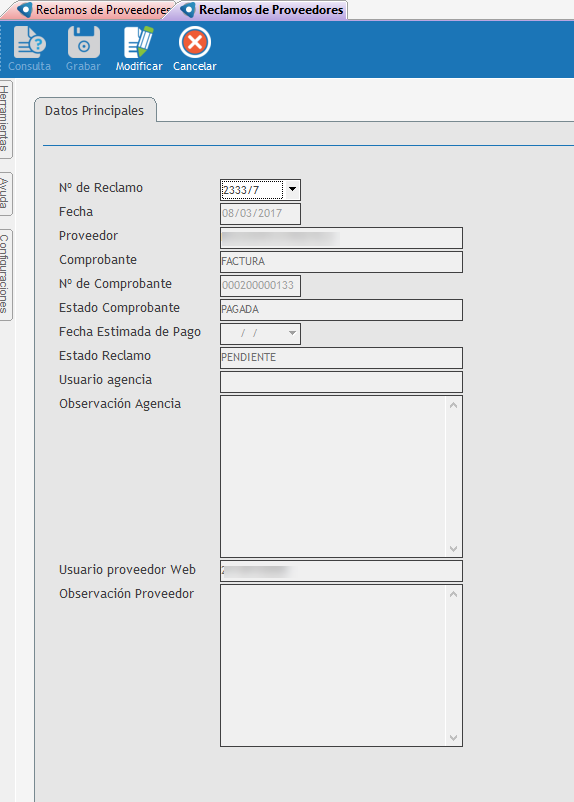Click the Observación Proveedor text area
Viewport: 574px width, 802px height.
tap(333, 665)
